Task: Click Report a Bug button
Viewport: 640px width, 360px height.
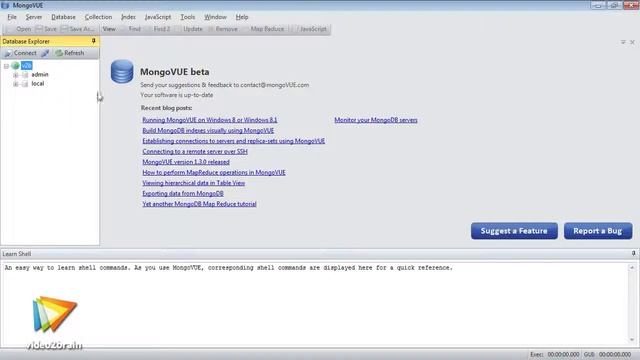Action: pyautogui.click(x=598, y=231)
